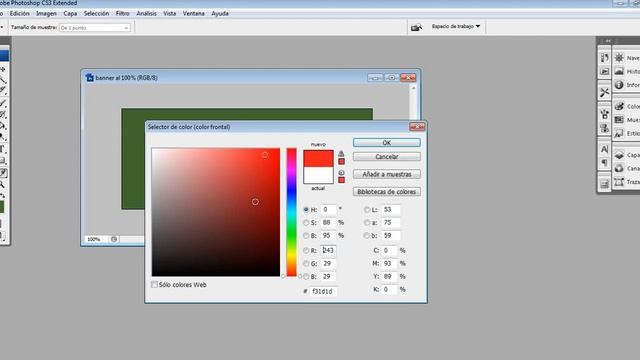The height and width of the screenshot is (360, 640).
Task: Open the Canales channels panel icon
Action: 619,168
